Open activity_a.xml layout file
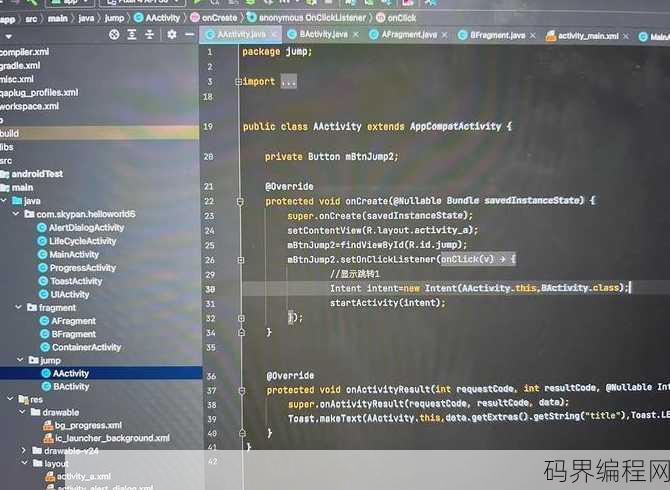 [x=79, y=476]
